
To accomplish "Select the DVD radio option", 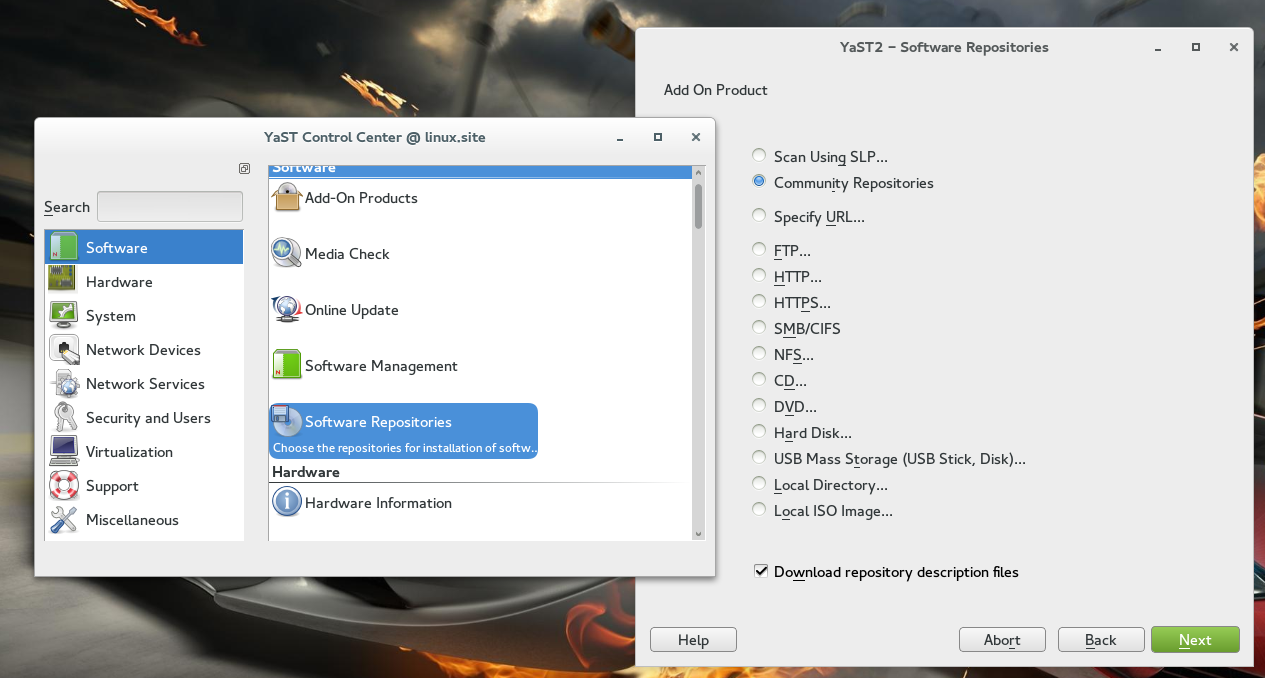I will (x=759, y=405).
